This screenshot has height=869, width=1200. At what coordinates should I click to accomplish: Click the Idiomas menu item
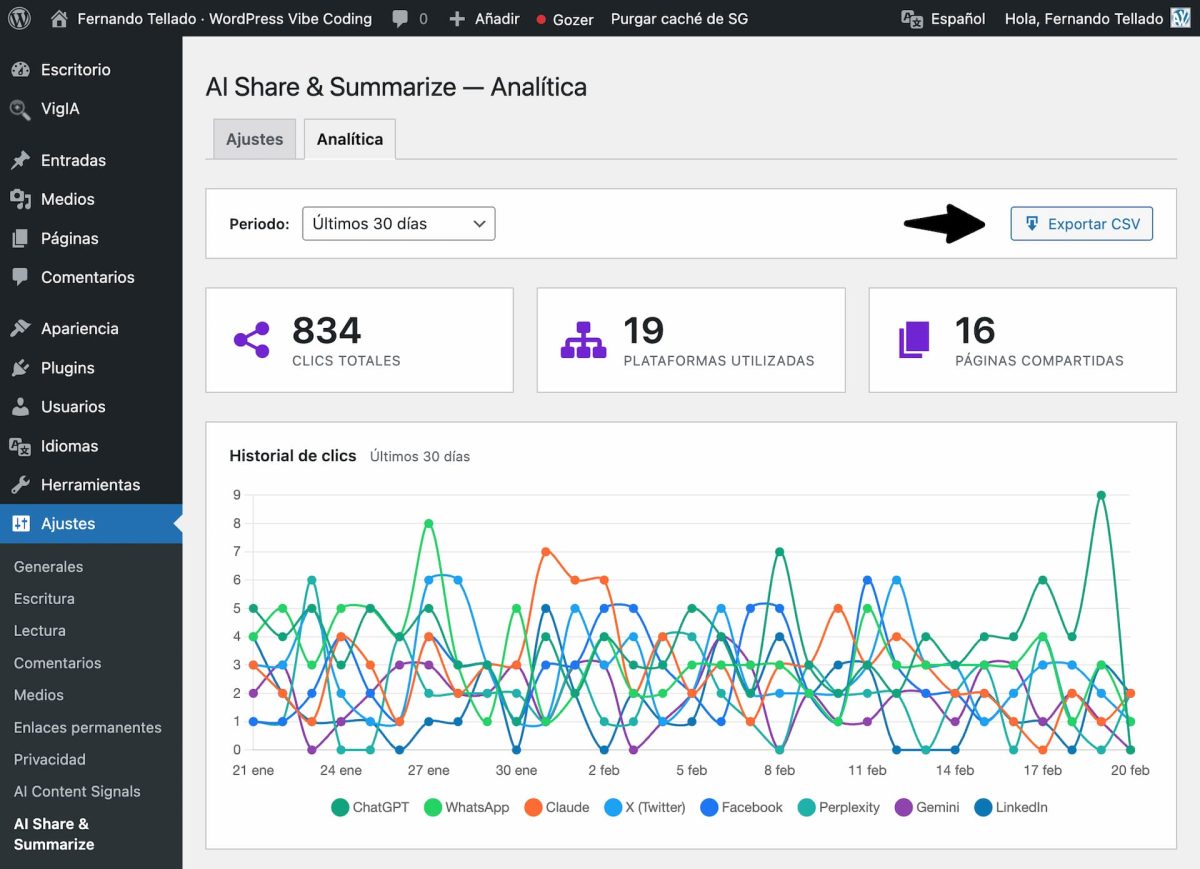coord(91,446)
